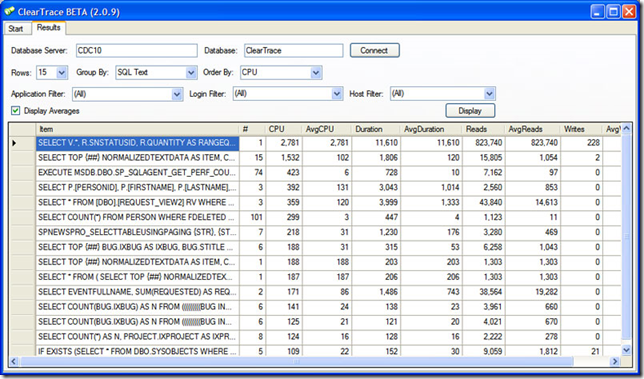
Task: Sort by the Reads column header
Action: [484, 129]
